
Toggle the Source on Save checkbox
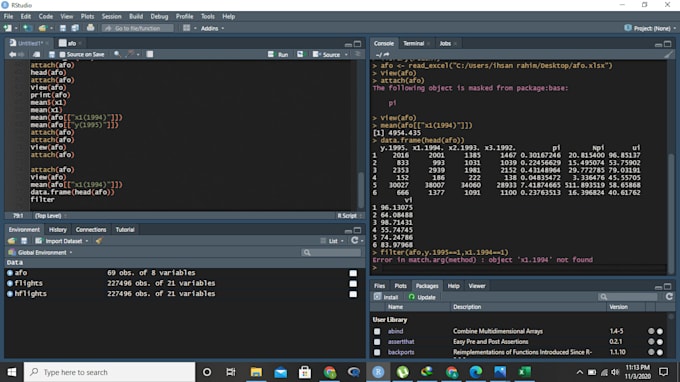[62, 55]
